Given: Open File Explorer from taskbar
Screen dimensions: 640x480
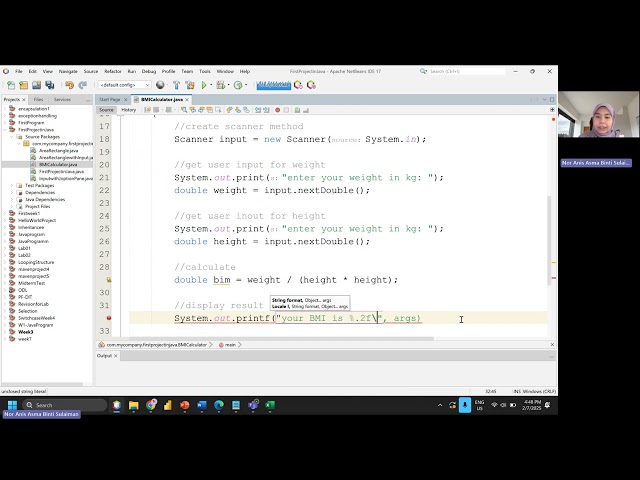Looking at the screenshot, I should click(x=133, y=405).
